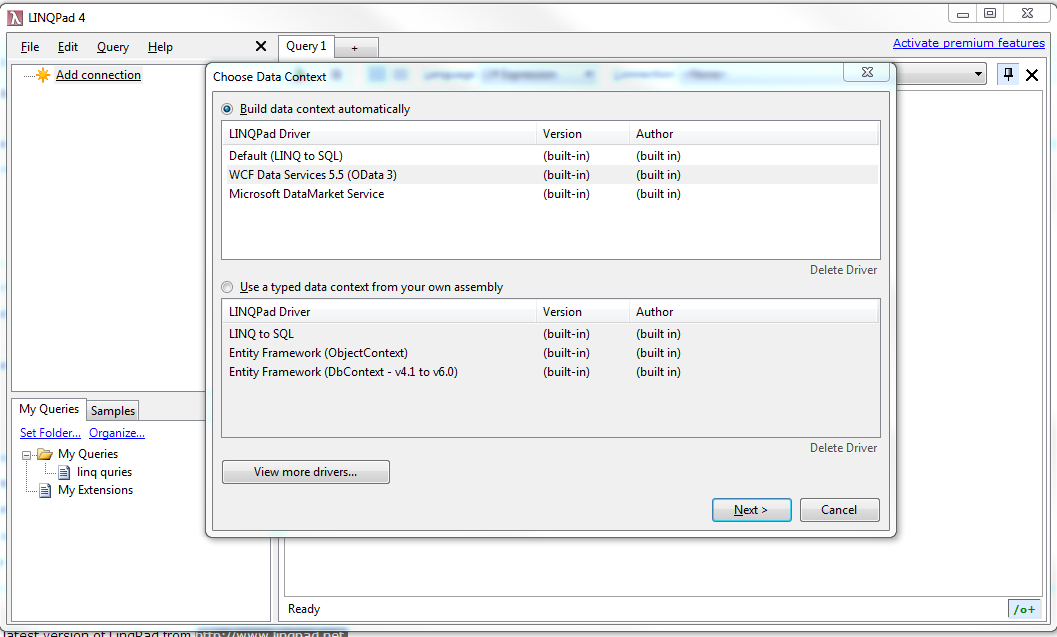
Task: Click the linq quries document icon
Action: (65, 472)
